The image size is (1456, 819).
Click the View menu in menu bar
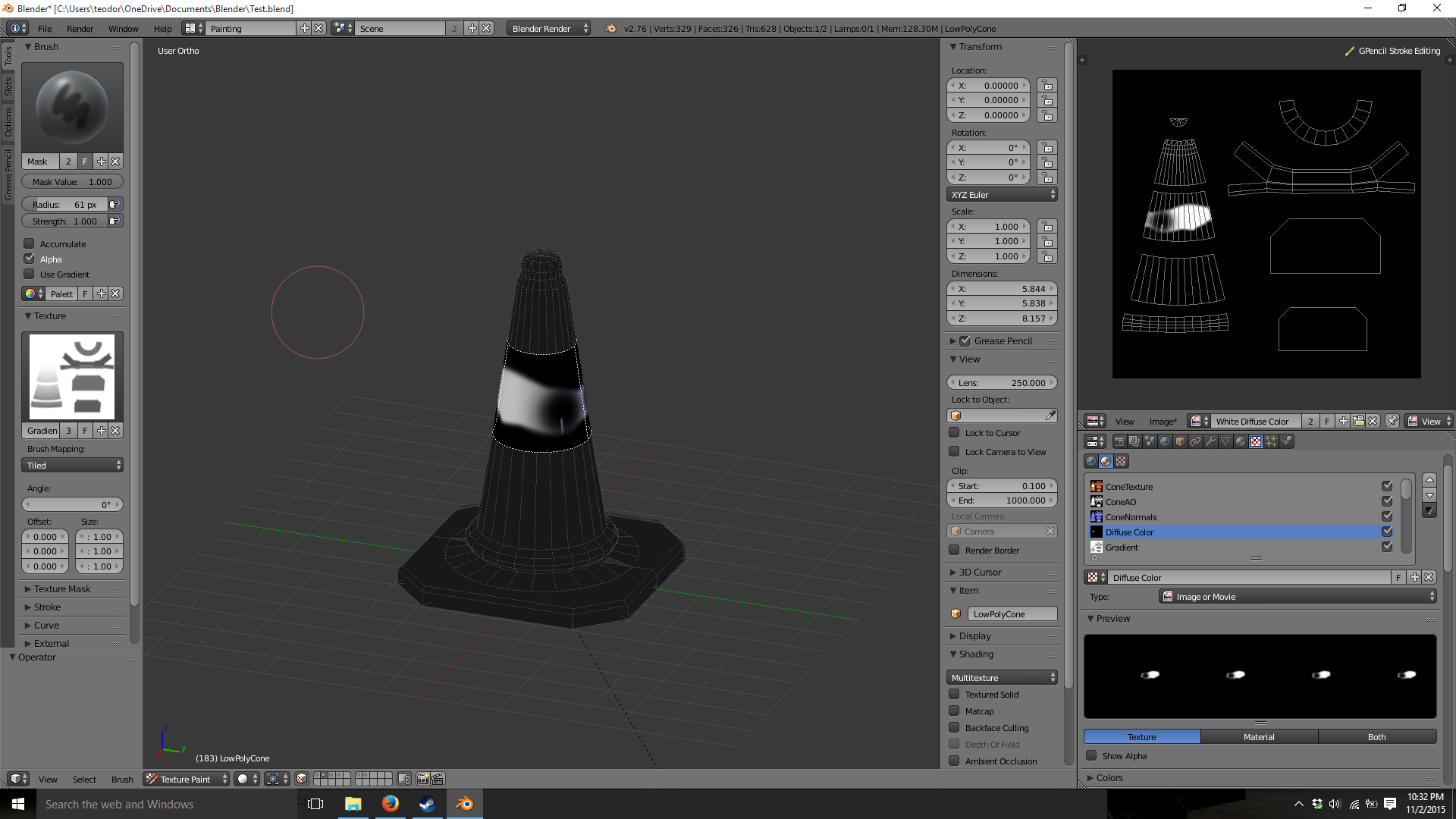coord(47,778)
